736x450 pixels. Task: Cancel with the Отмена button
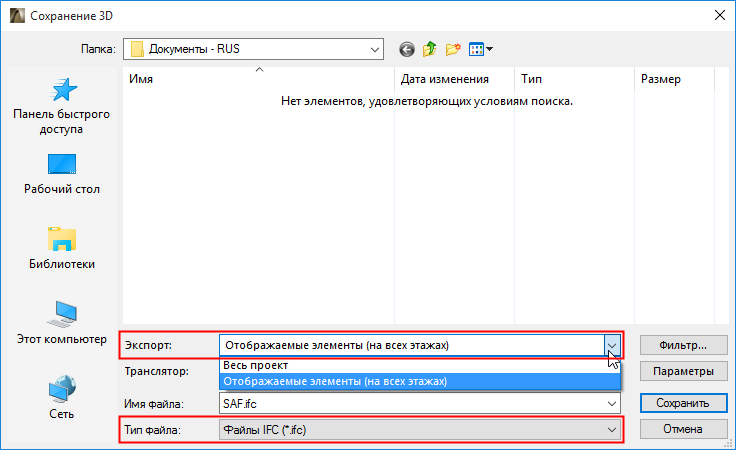click(683, 429)
